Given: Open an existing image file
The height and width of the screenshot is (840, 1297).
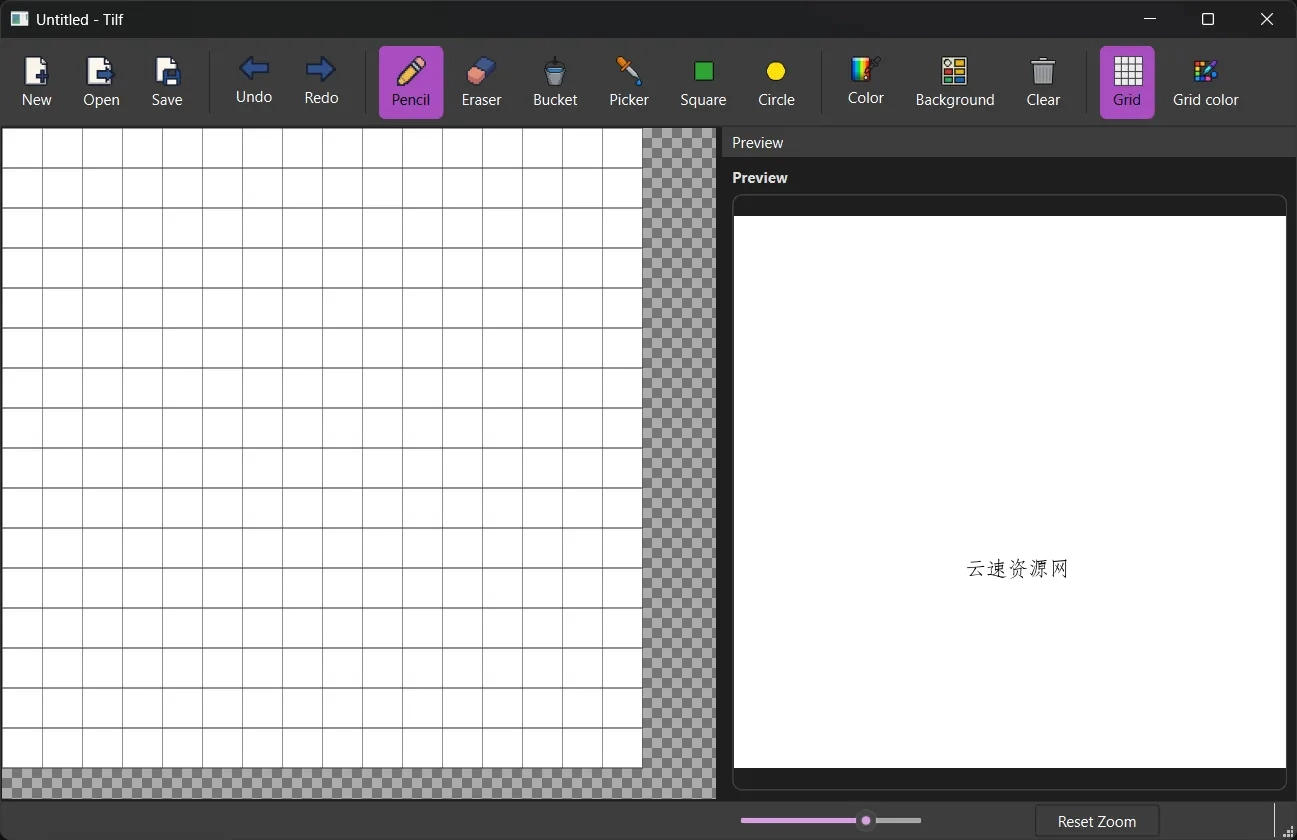Looking at the screenshot, I should point(101,82).
